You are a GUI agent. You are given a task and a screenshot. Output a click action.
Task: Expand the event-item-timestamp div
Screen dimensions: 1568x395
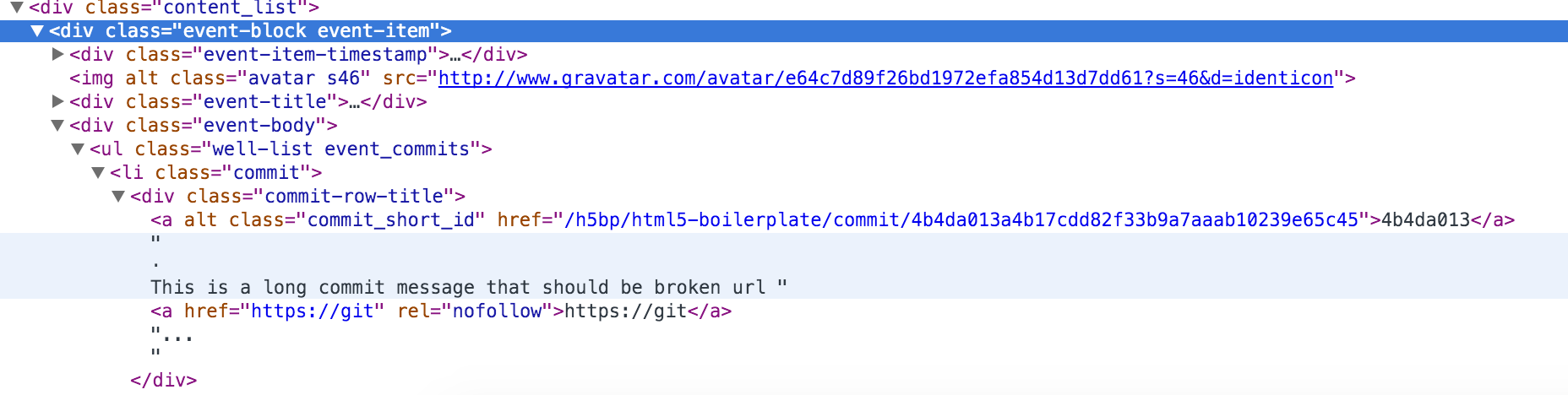[x=57, y=54]
